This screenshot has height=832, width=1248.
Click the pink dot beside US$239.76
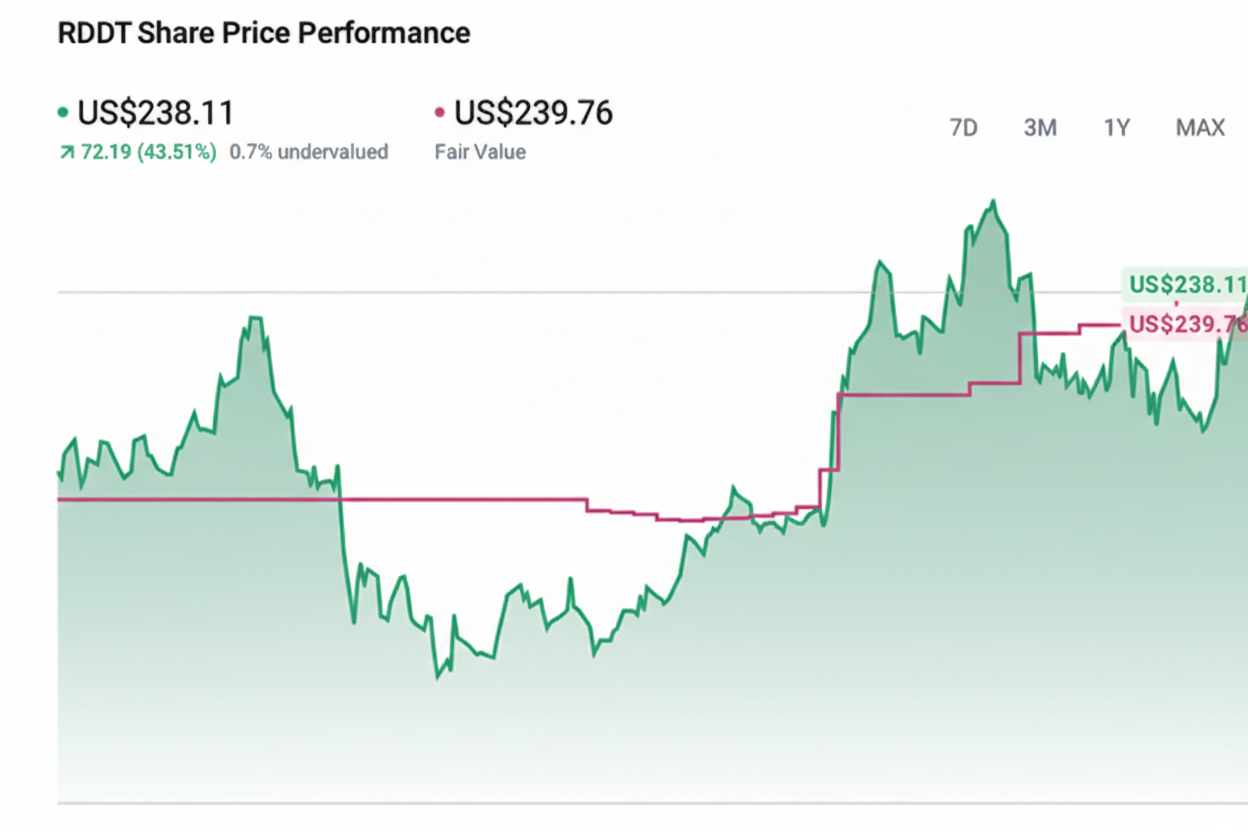(x=440, y=113)
